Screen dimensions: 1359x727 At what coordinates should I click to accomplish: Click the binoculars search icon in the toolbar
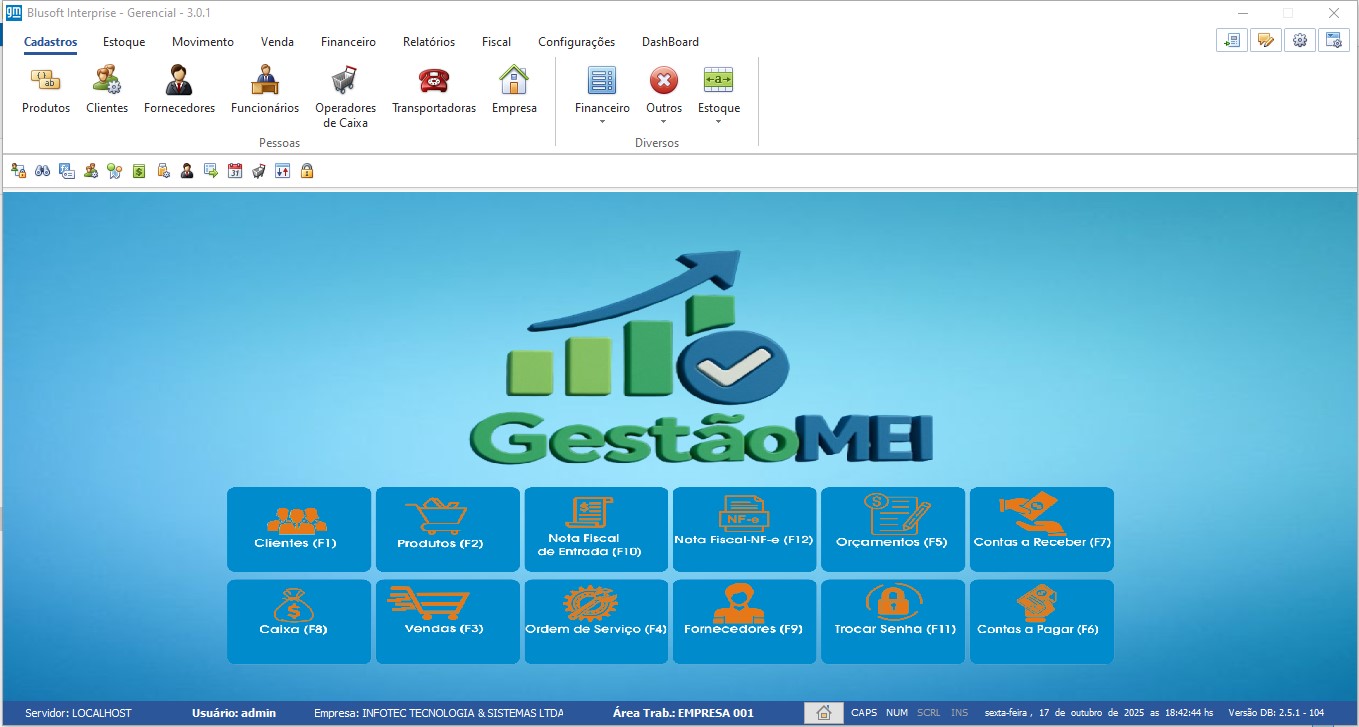click(x=43, y=171)
